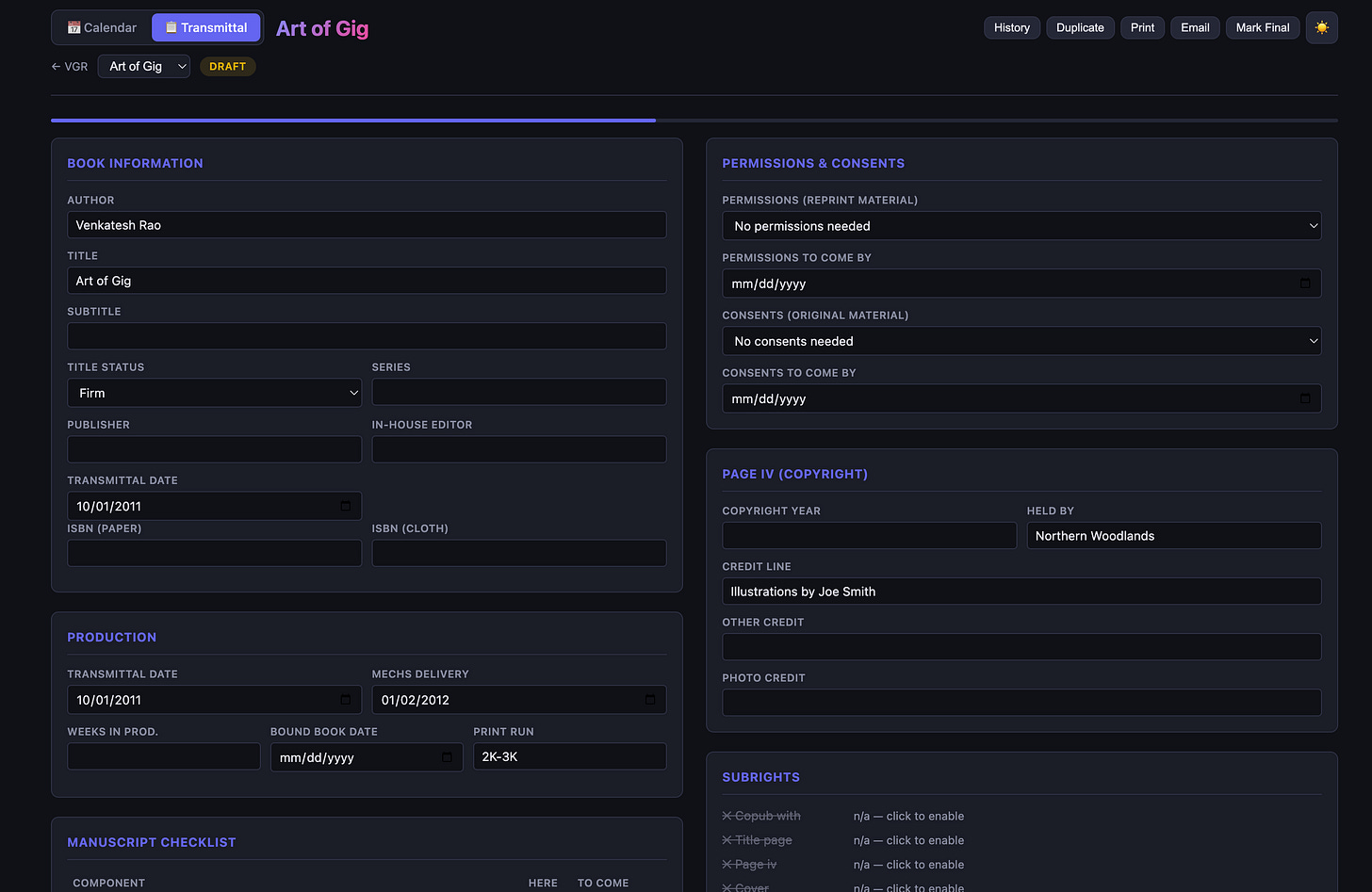
Task: Click the Duplicate button
Action: pos(1080,27)
